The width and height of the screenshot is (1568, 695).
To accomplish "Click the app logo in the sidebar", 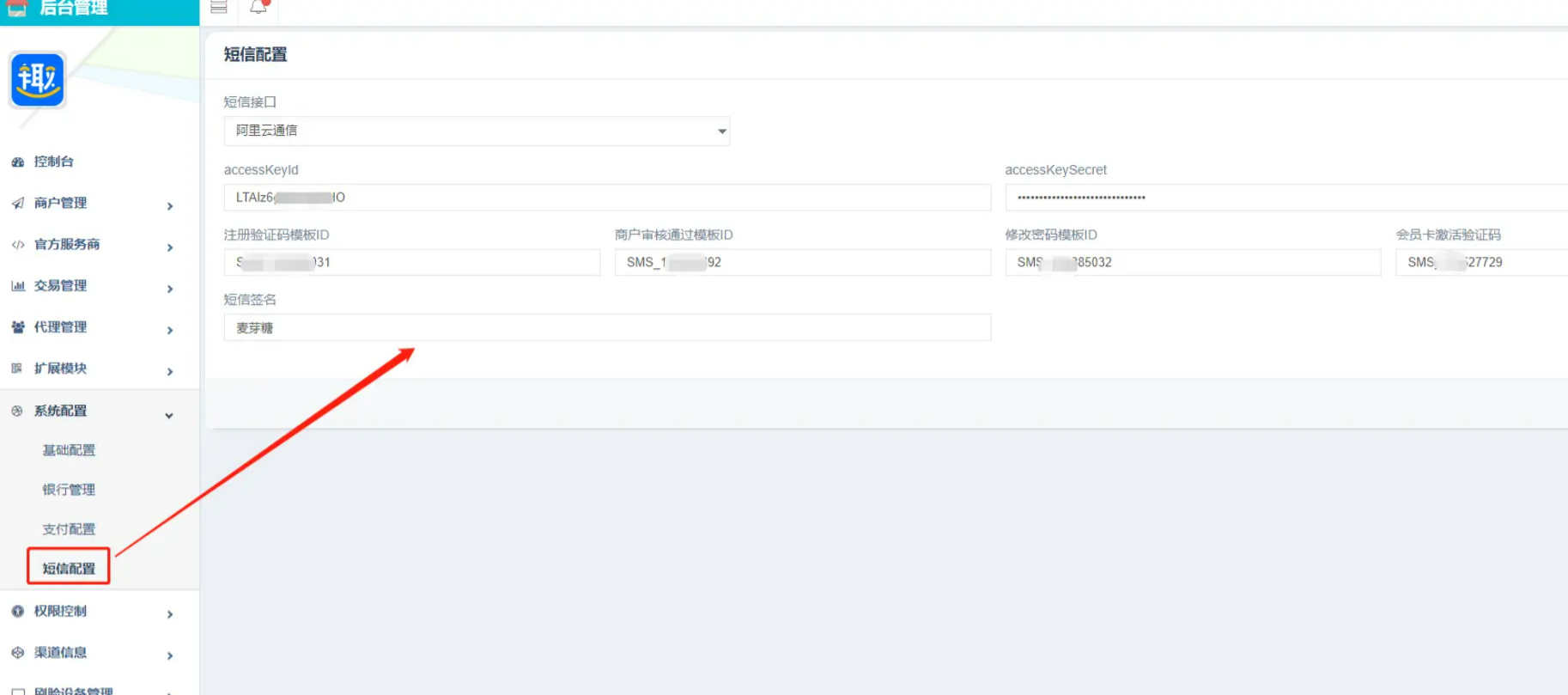I will tap(37, 80).
